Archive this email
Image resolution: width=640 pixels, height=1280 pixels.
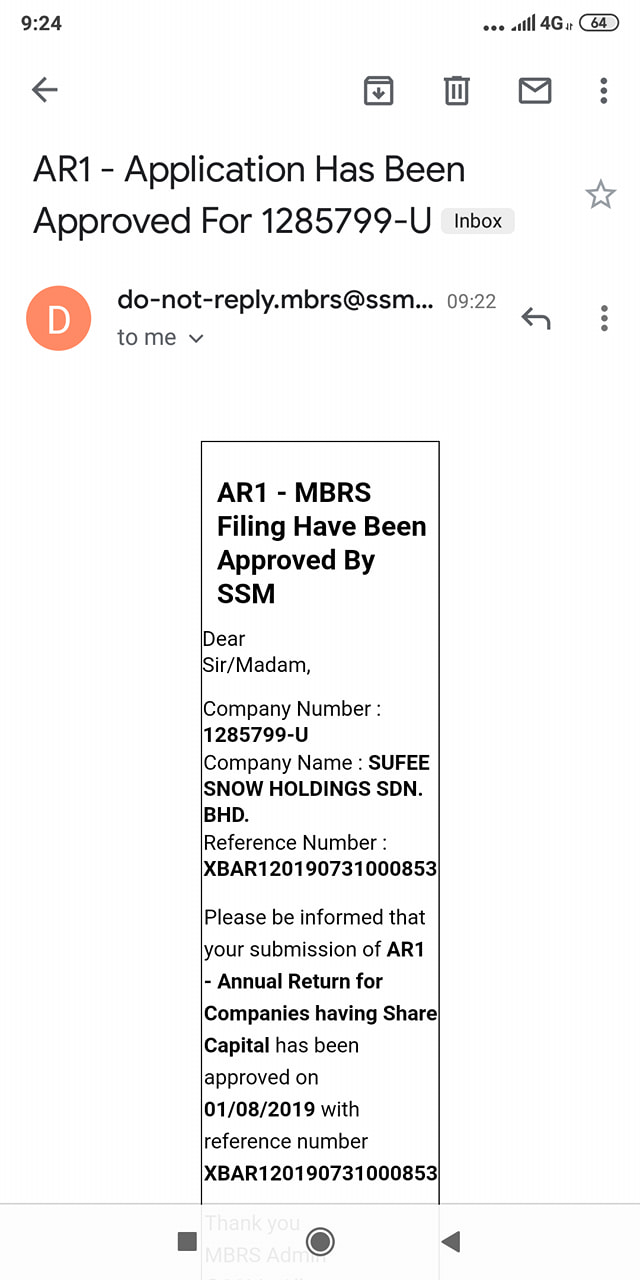378,91
